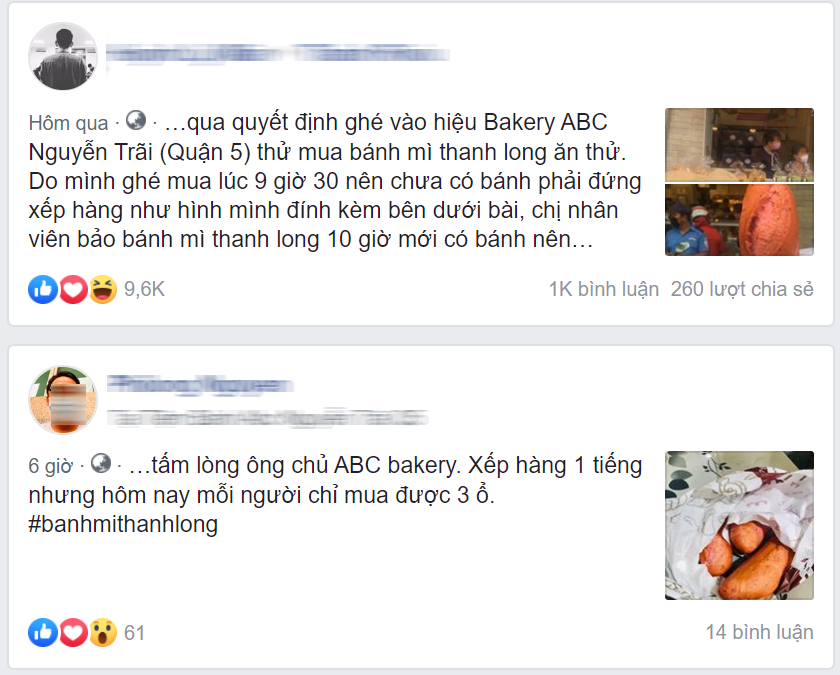Open second poster's blurred-face avatar
The image size is (840, 675).
click(63, 400)
